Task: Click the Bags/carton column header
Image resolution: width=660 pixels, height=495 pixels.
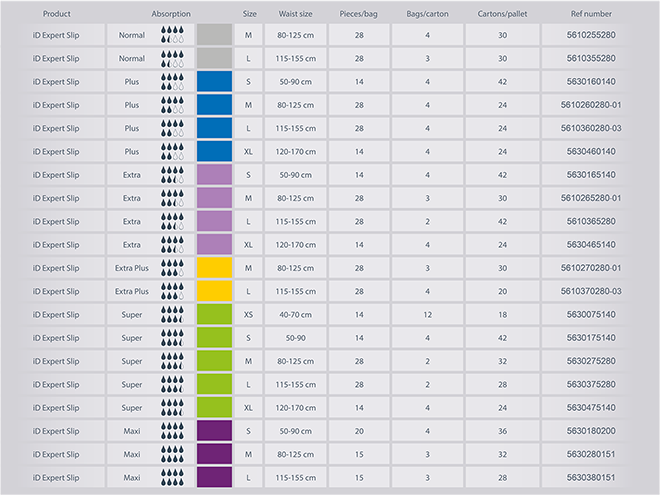Action: click(427, 14)
